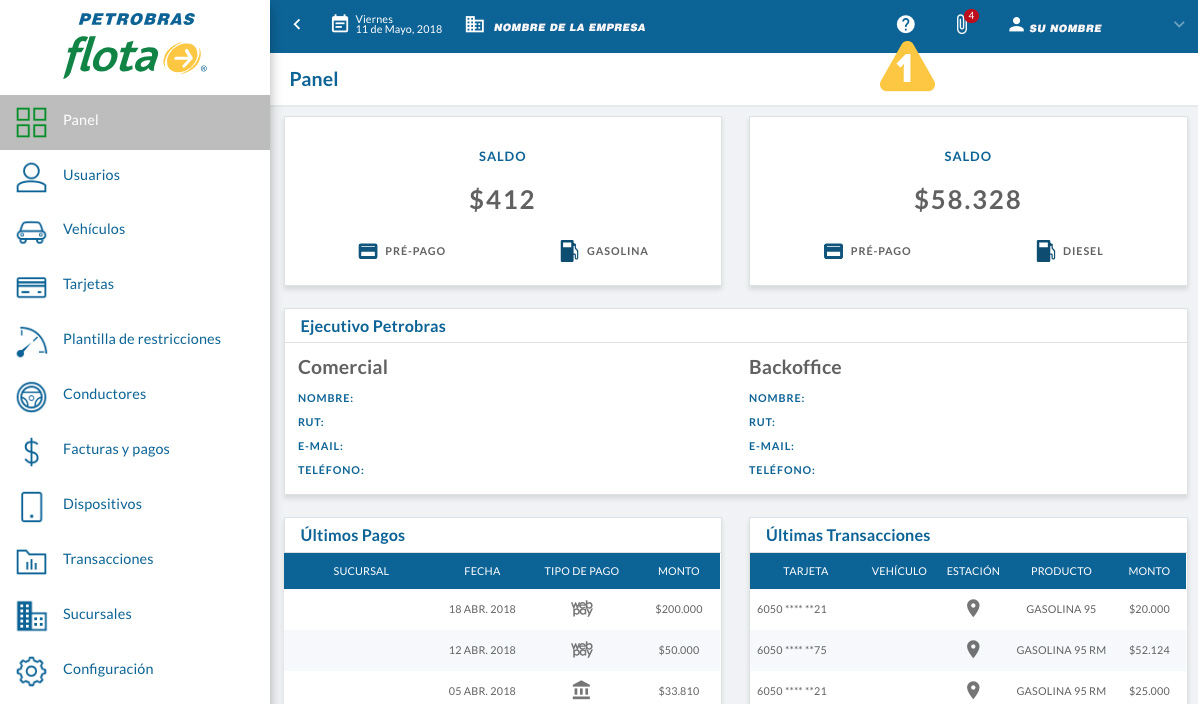Sort payments by TIPO DE PAGO column
Screen dimensions: 1198x704
pyautogui.click(x=581, y=571)
